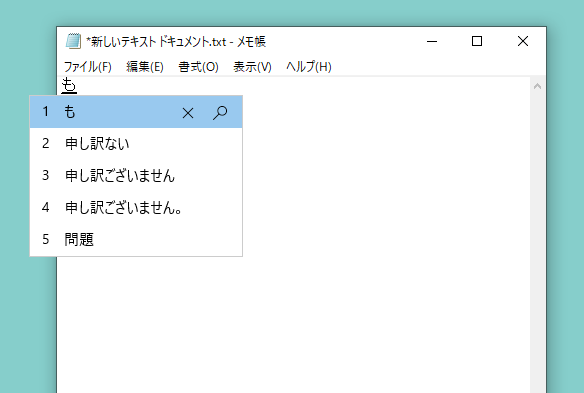Image resolution: width=584 pixels, height=393 pixels.
Task: Remove candidate も with the X icon
Action: click(188, 112)
